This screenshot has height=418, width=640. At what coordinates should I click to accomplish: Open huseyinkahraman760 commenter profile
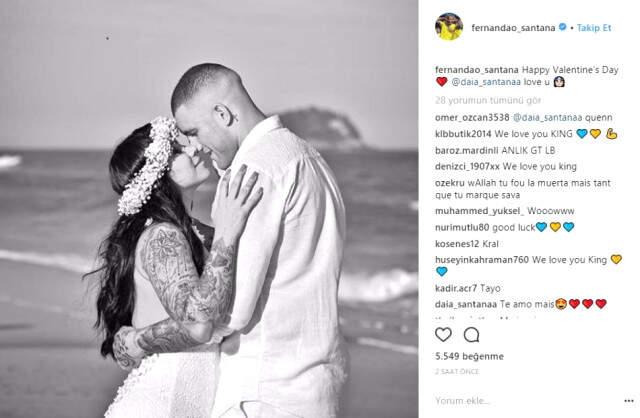click(482, 260)
